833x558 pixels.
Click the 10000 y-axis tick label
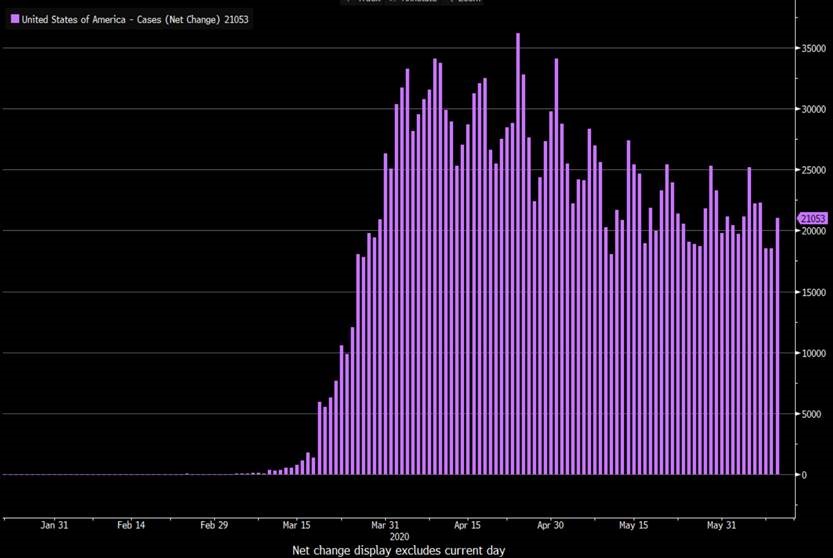(813, 353)
